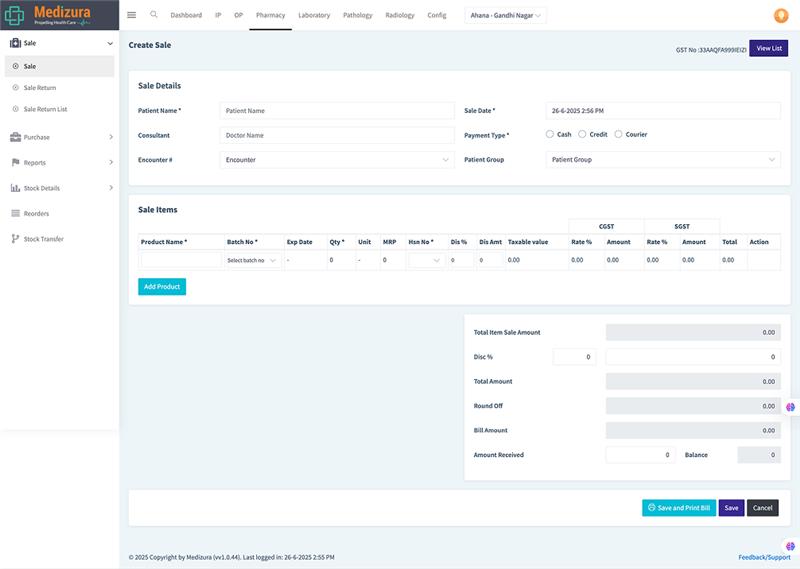Select the Courier payment type

[x=618, y=134]
